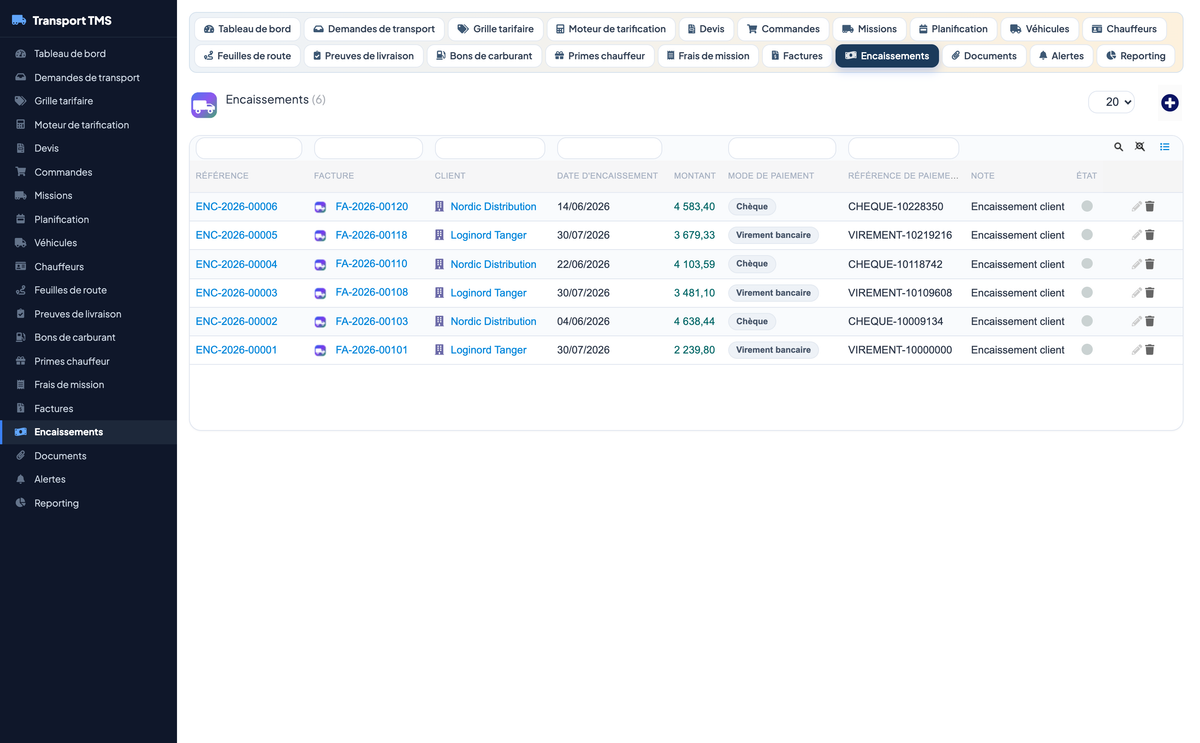Add a new encaissement with plus button

click(1170, 103)
